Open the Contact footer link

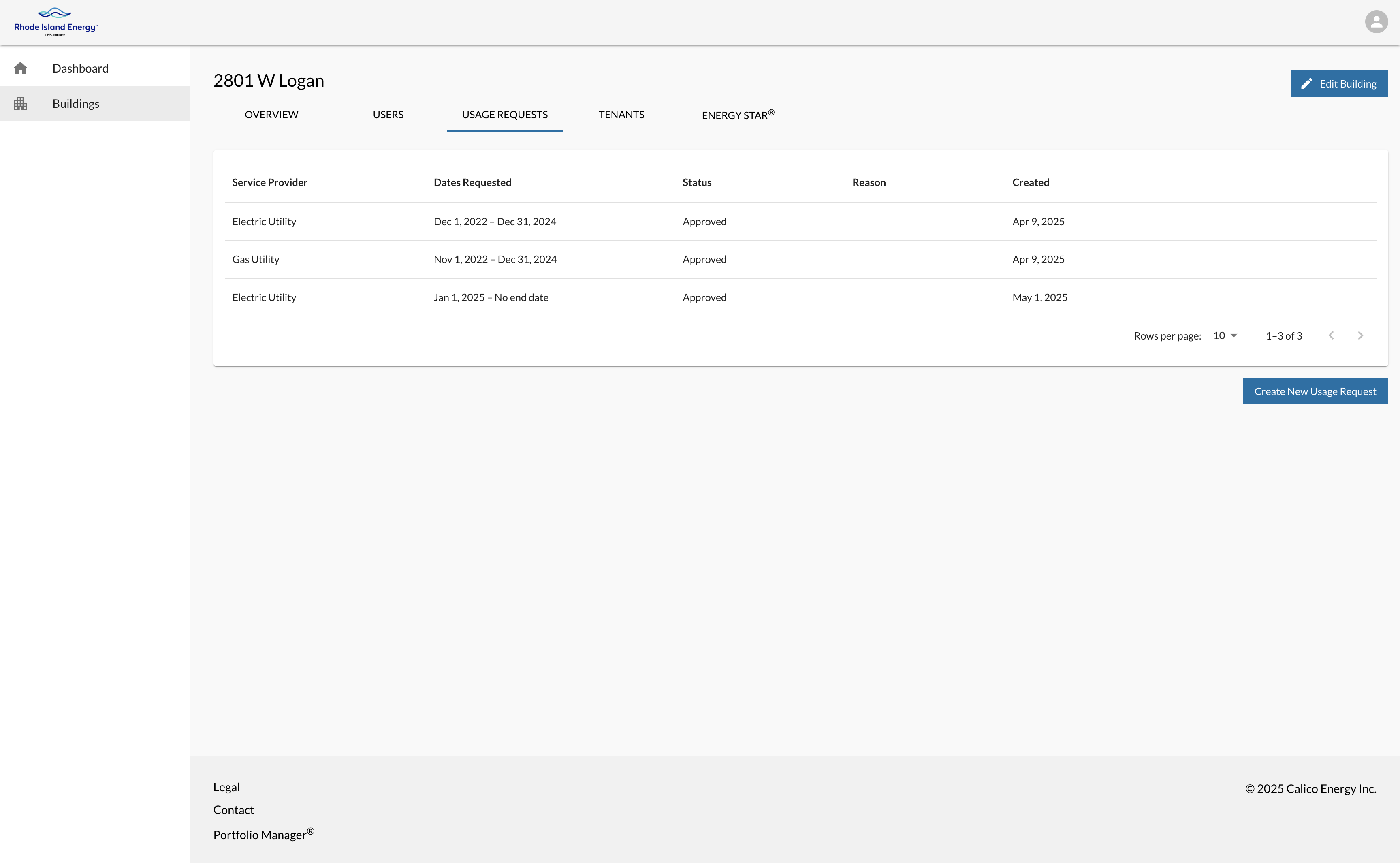click(233, 810)
